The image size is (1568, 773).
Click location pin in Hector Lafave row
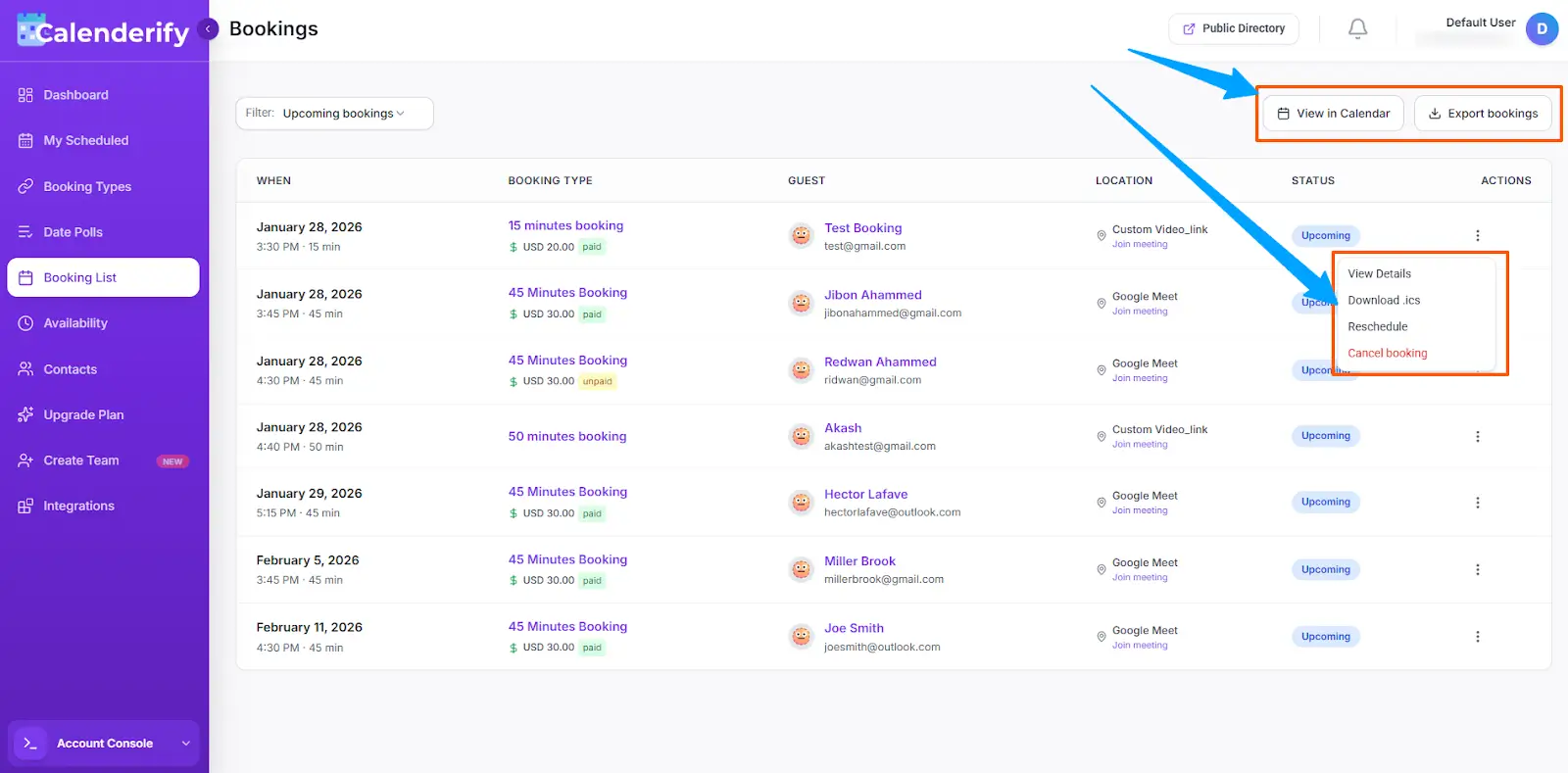1101,503
